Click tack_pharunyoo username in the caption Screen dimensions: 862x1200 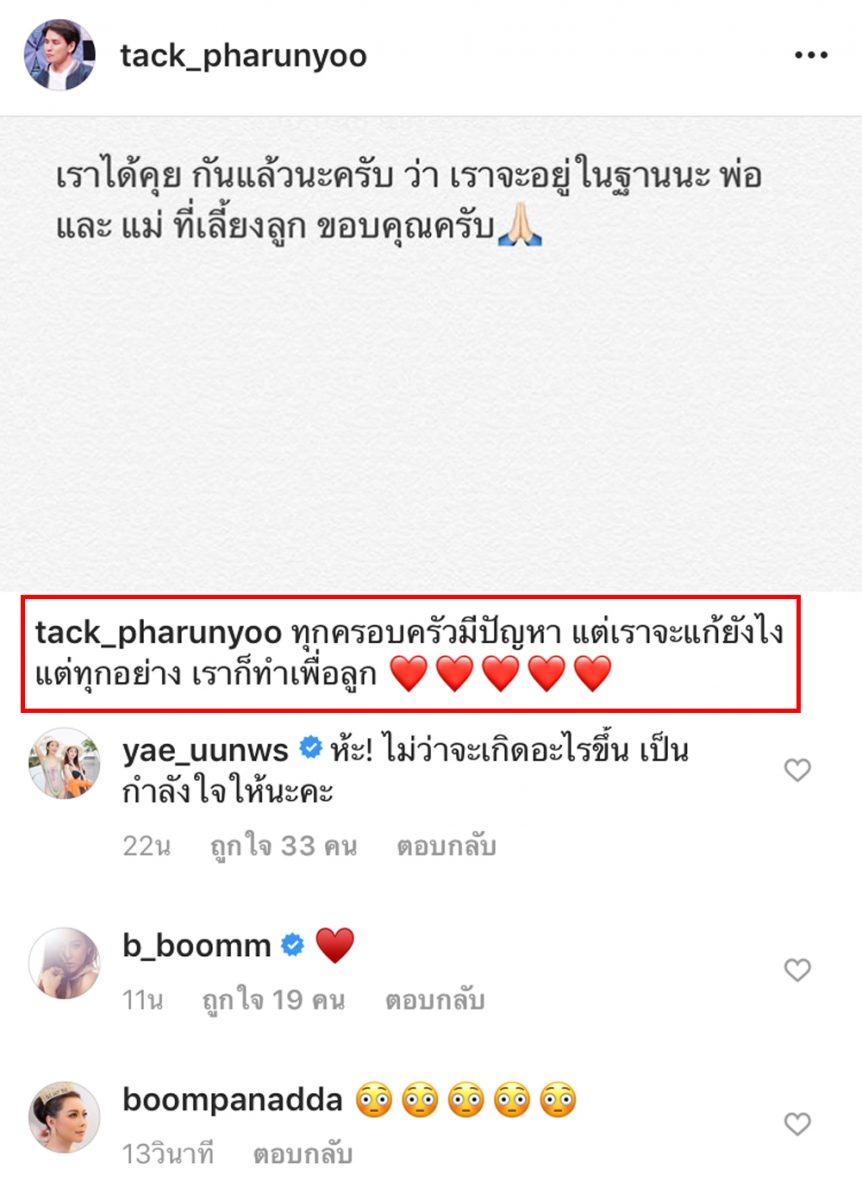click(x=158, y=634)
